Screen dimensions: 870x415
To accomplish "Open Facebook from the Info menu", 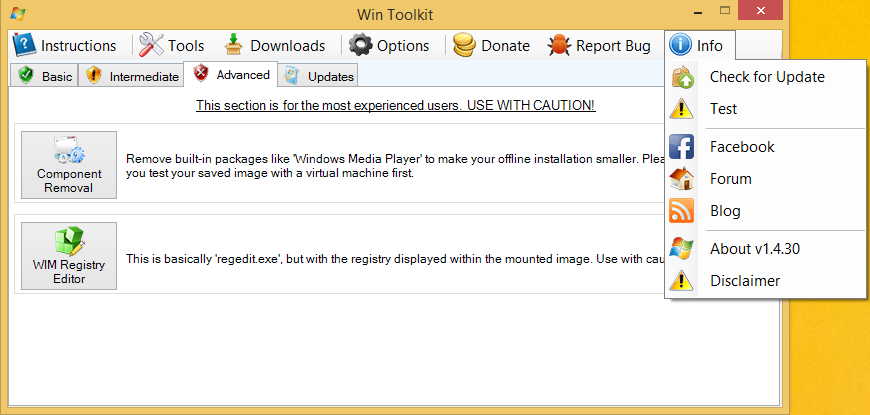I will pos(766,146).
